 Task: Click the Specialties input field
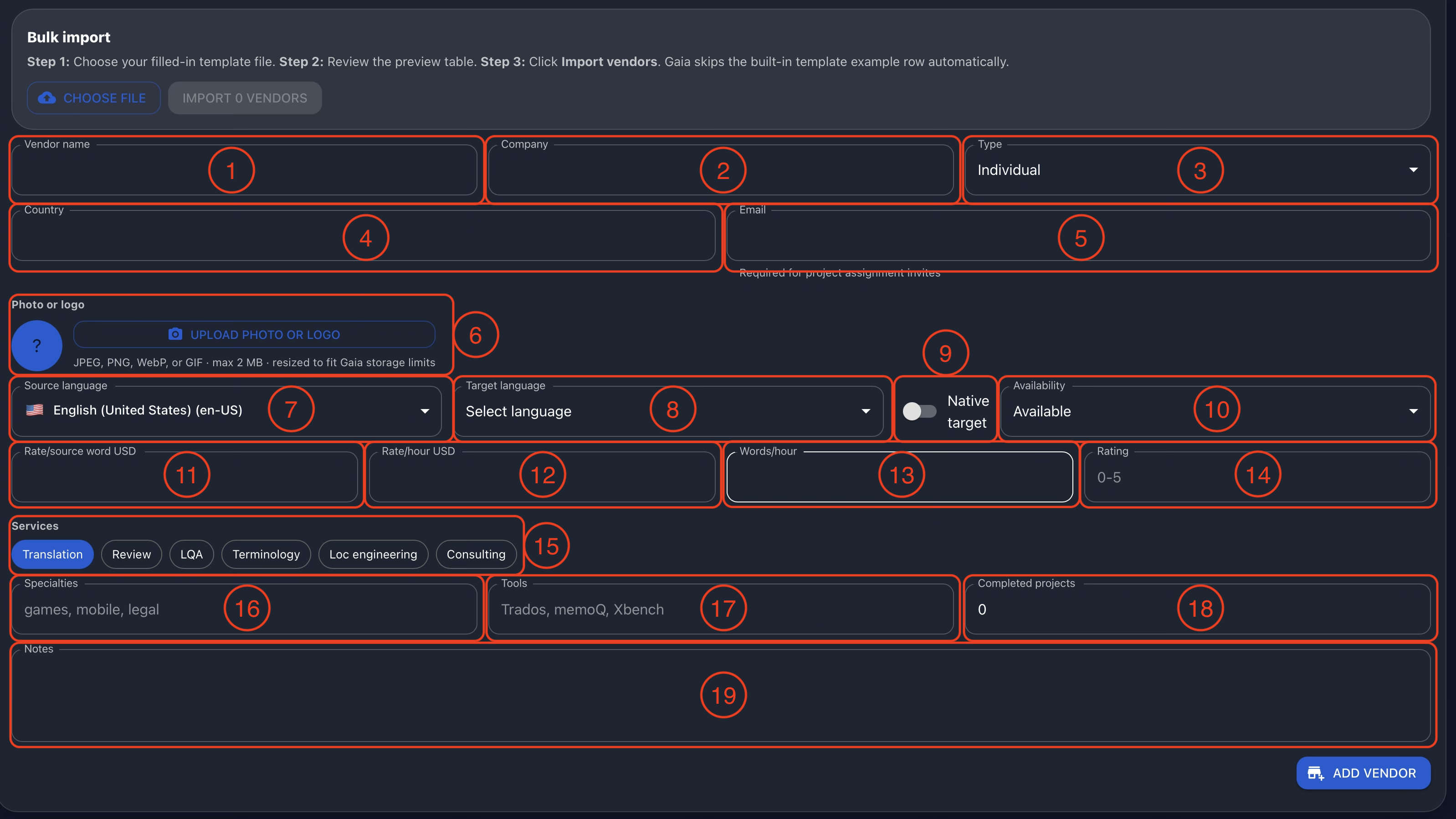click(244, 609)
